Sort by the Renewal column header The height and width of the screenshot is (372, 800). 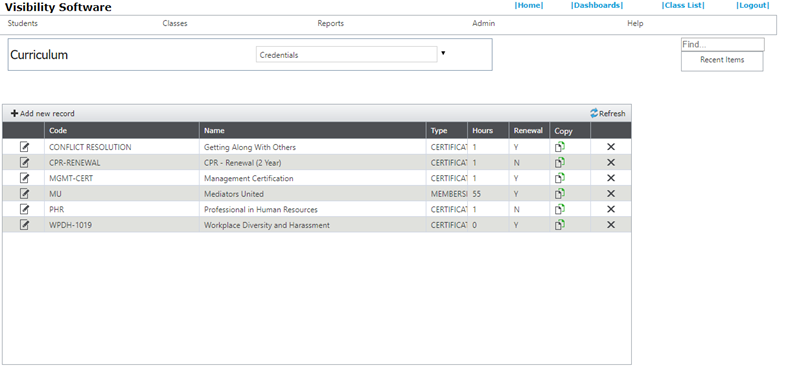pos(528,131)
